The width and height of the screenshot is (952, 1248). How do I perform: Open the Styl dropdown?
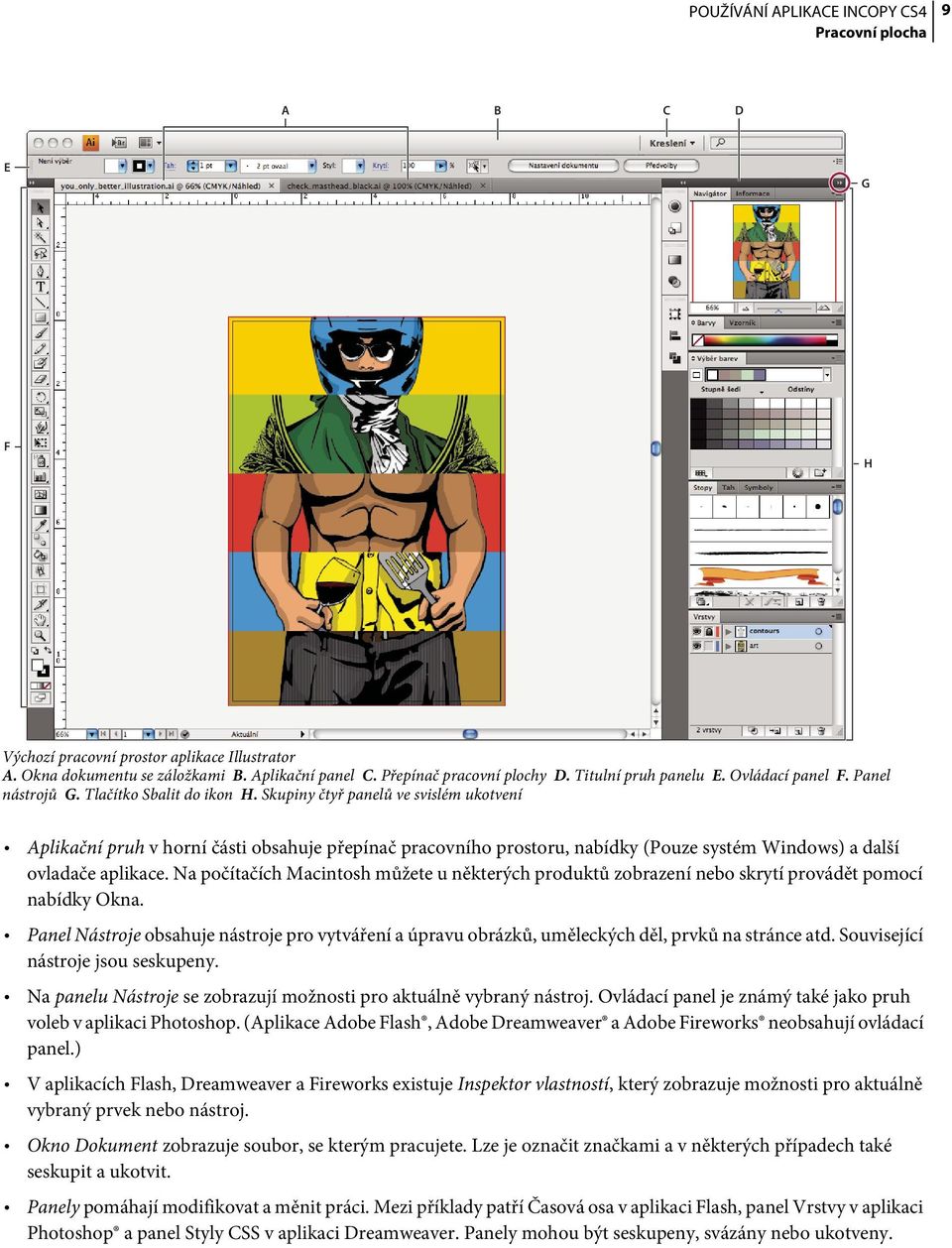tap(362, 166)
